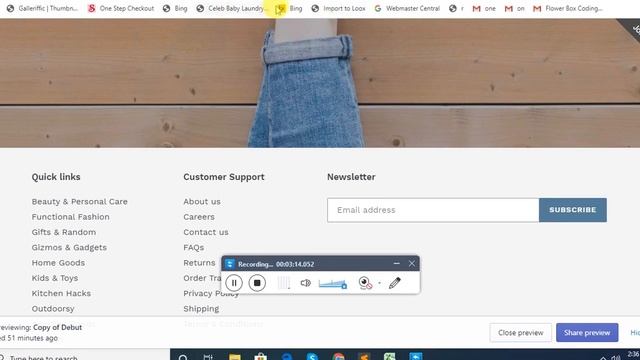
Task: Toggle the webcam capture icon
Action: click(365, 282)
